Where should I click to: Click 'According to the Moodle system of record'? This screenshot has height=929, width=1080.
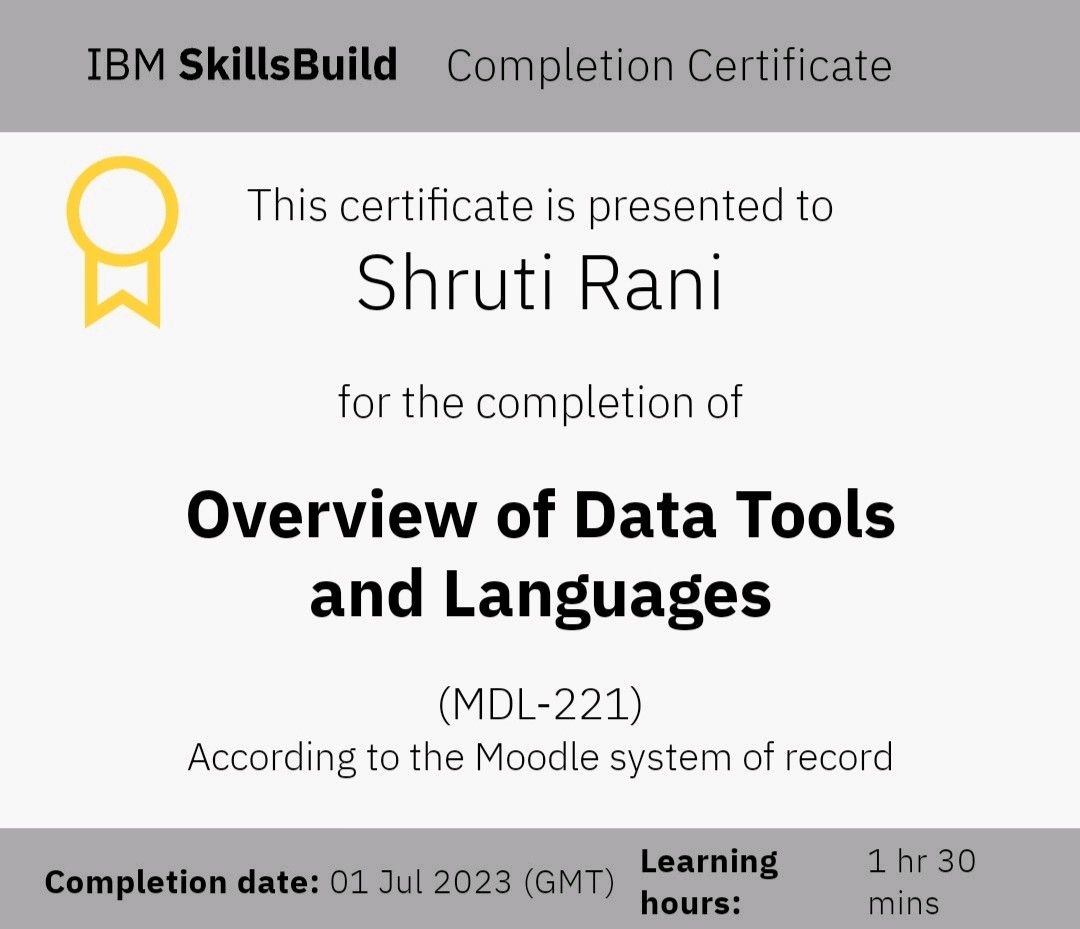coord(541,758)
